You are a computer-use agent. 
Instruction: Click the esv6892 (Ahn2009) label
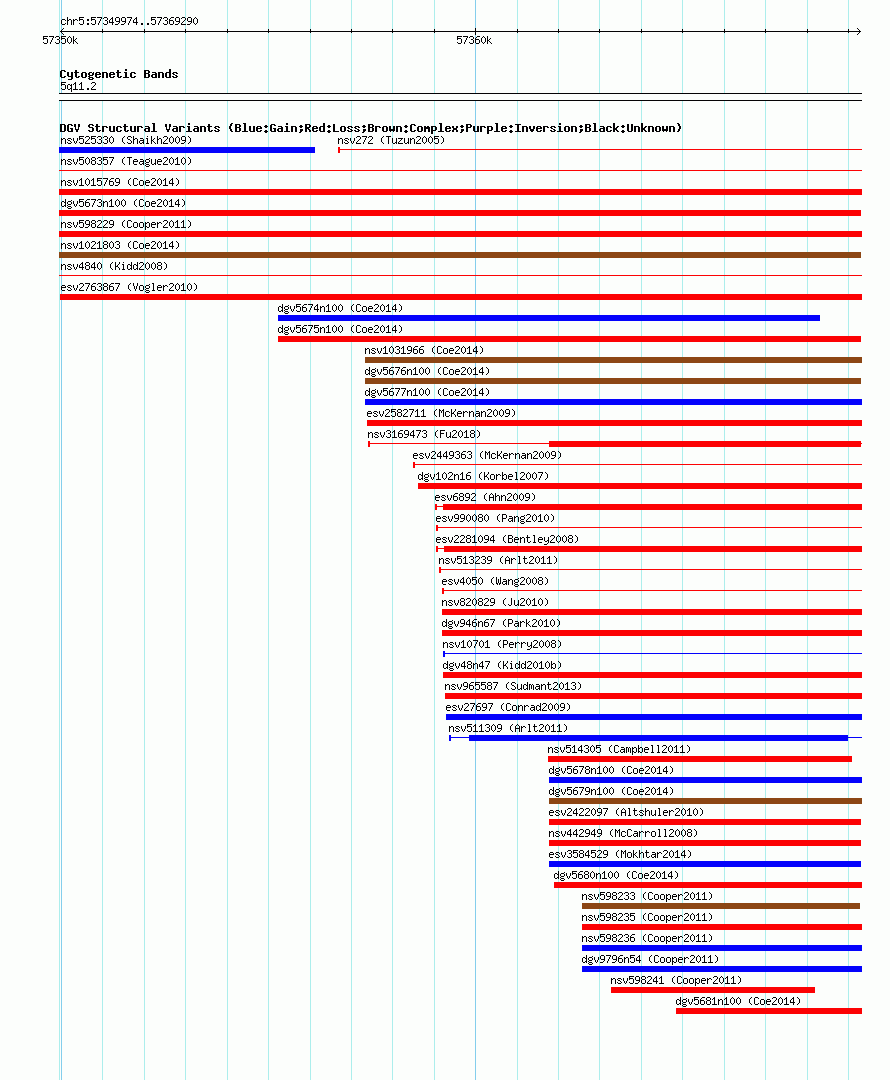(x=485, y=497)
